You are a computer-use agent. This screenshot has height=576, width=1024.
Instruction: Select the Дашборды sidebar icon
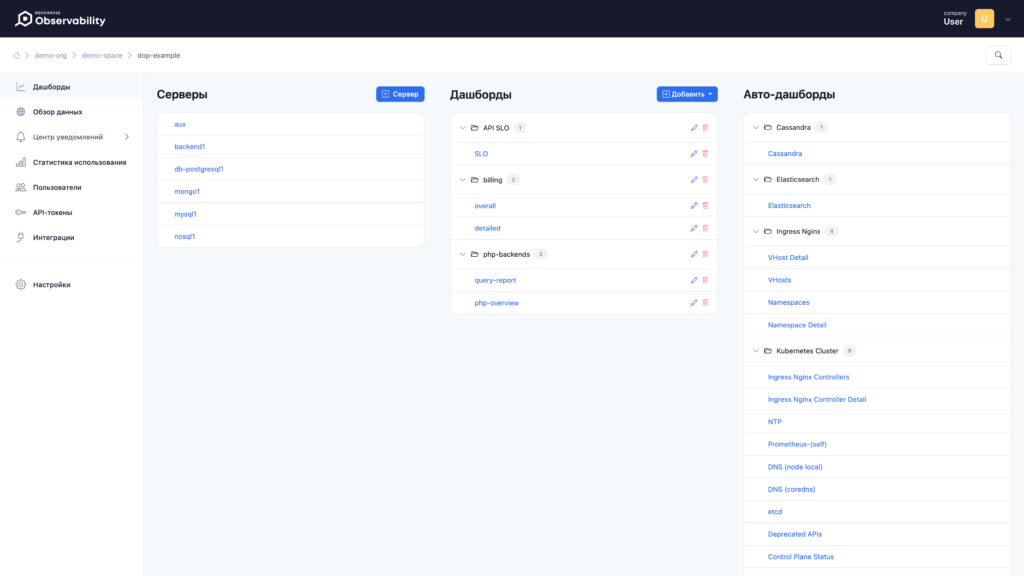(x=22, y=86)
